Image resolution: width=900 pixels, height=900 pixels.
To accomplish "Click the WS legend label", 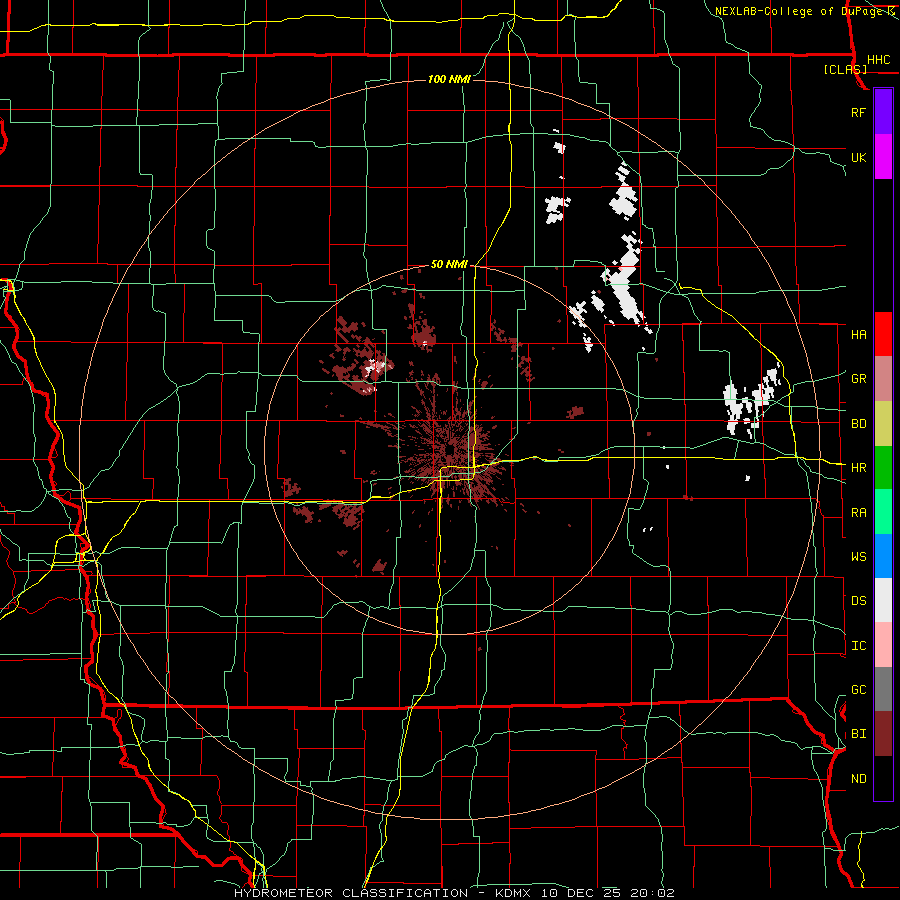I will point(859,556).
